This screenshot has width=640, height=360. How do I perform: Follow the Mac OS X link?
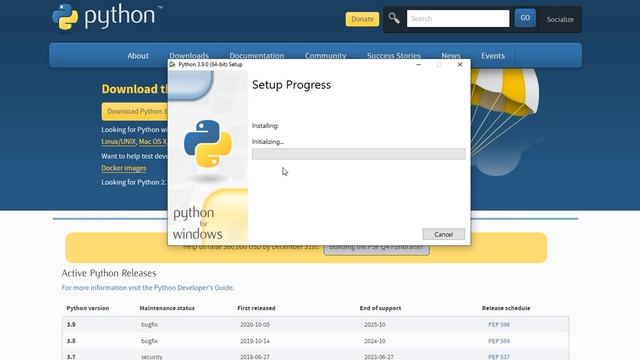click(153, 142)
